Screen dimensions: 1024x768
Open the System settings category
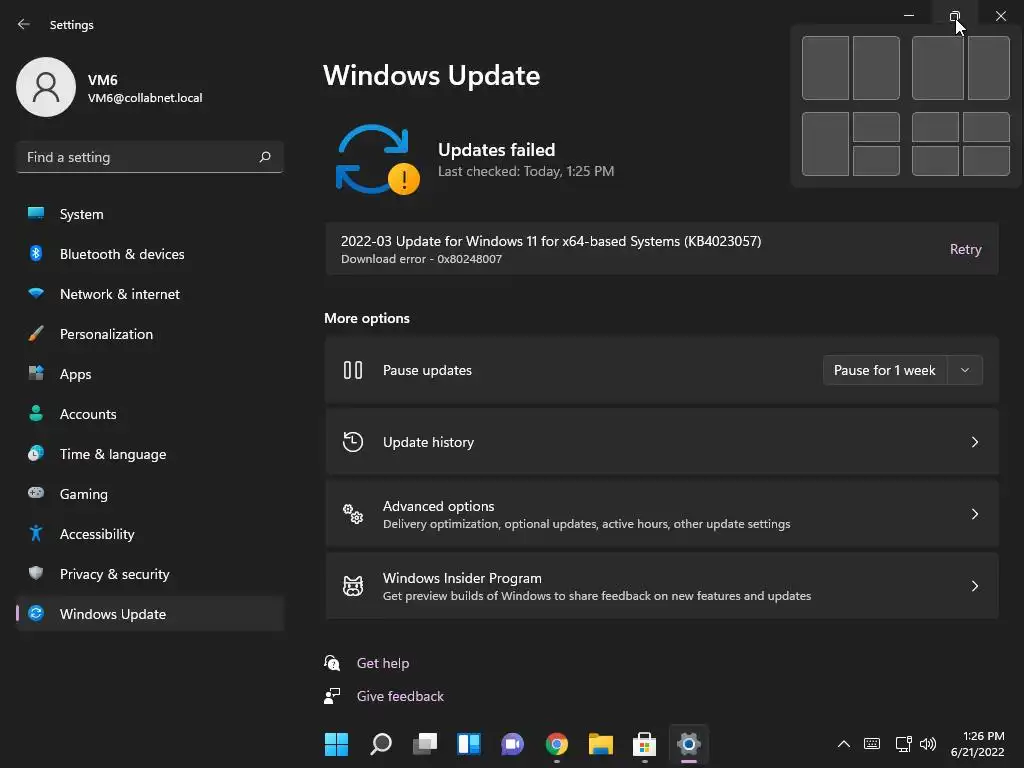click(x=150, y=214)
